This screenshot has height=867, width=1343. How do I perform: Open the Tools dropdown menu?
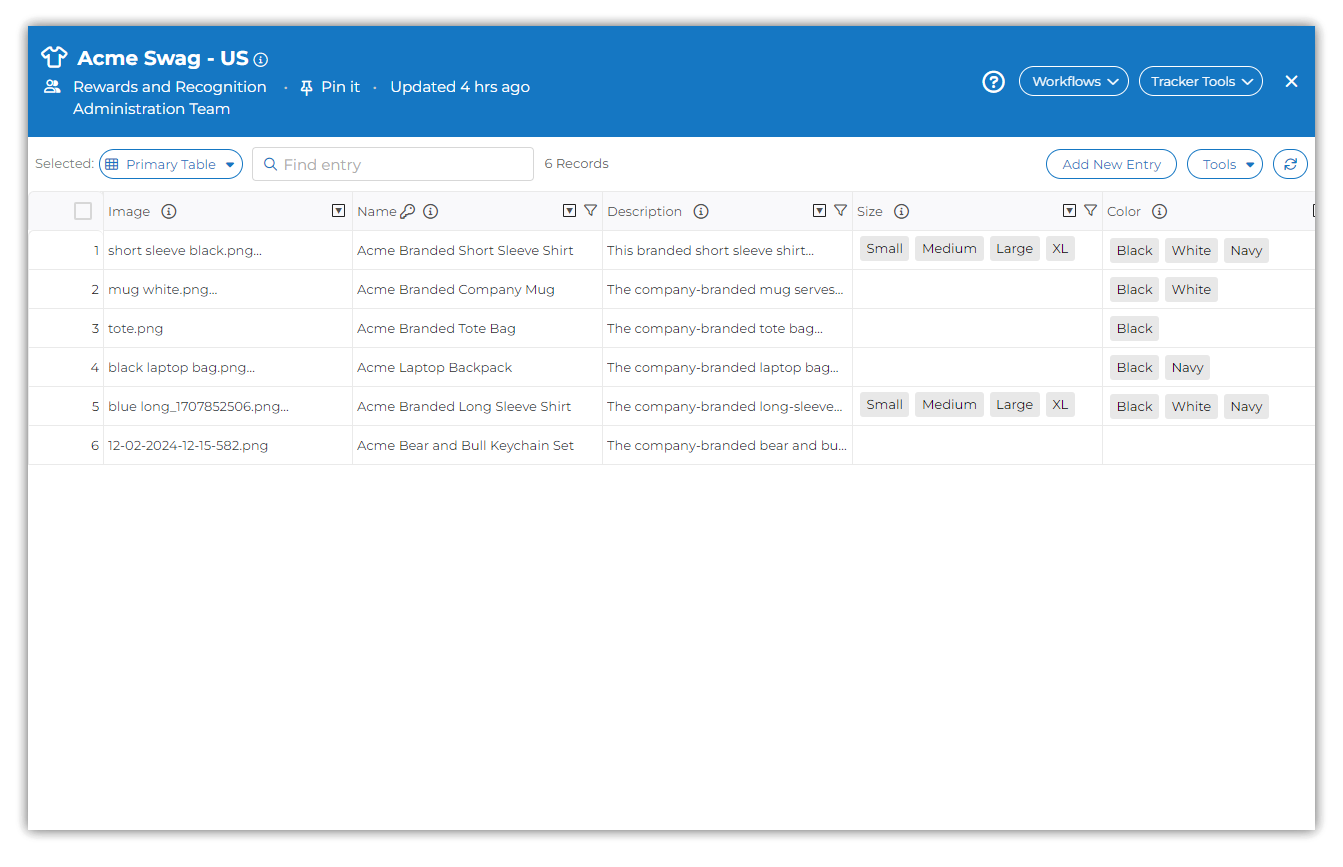pos(1224,164)
